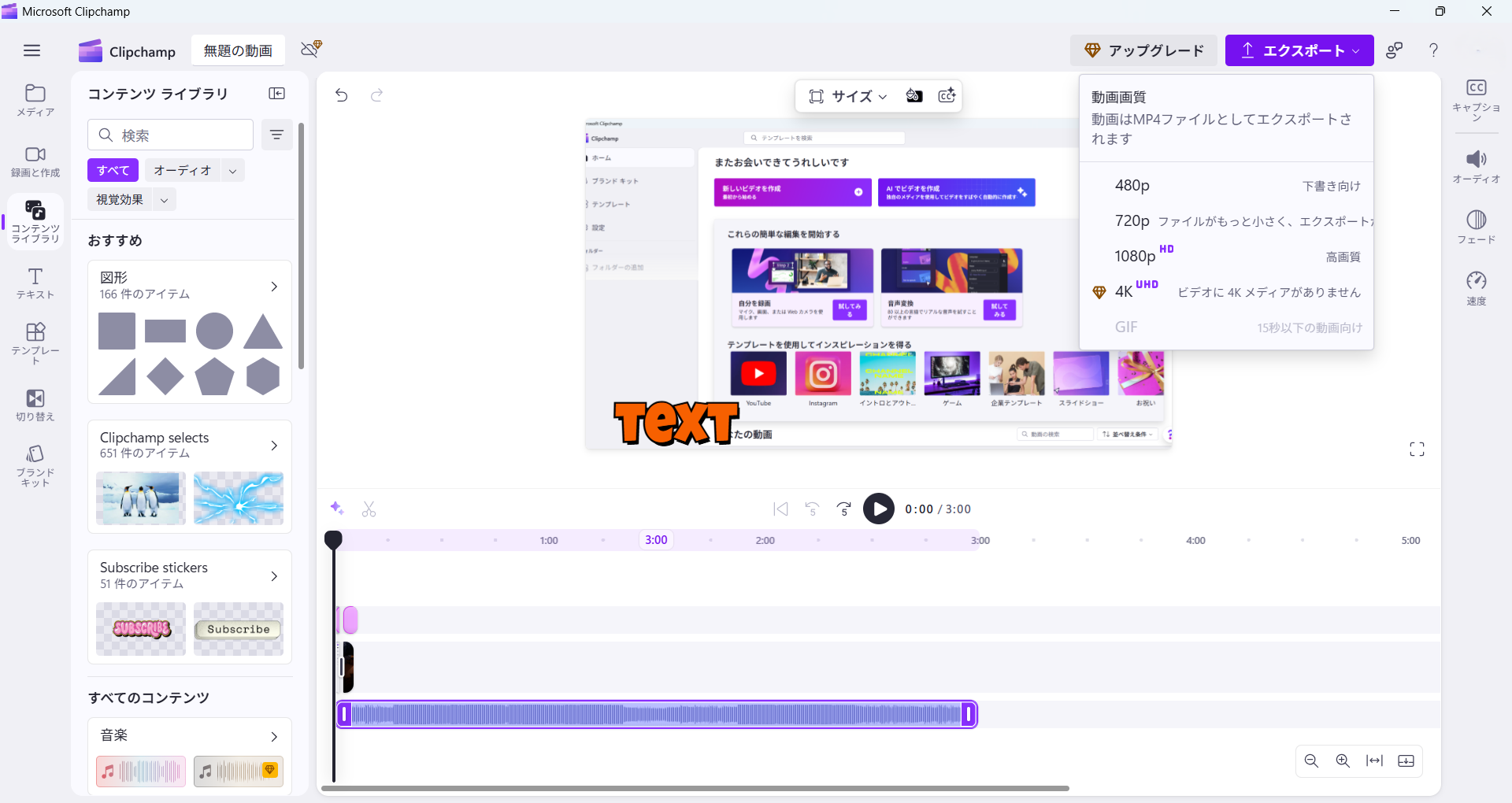
Task: Select the すべて filter chip
Action: [x=113, y=170]
